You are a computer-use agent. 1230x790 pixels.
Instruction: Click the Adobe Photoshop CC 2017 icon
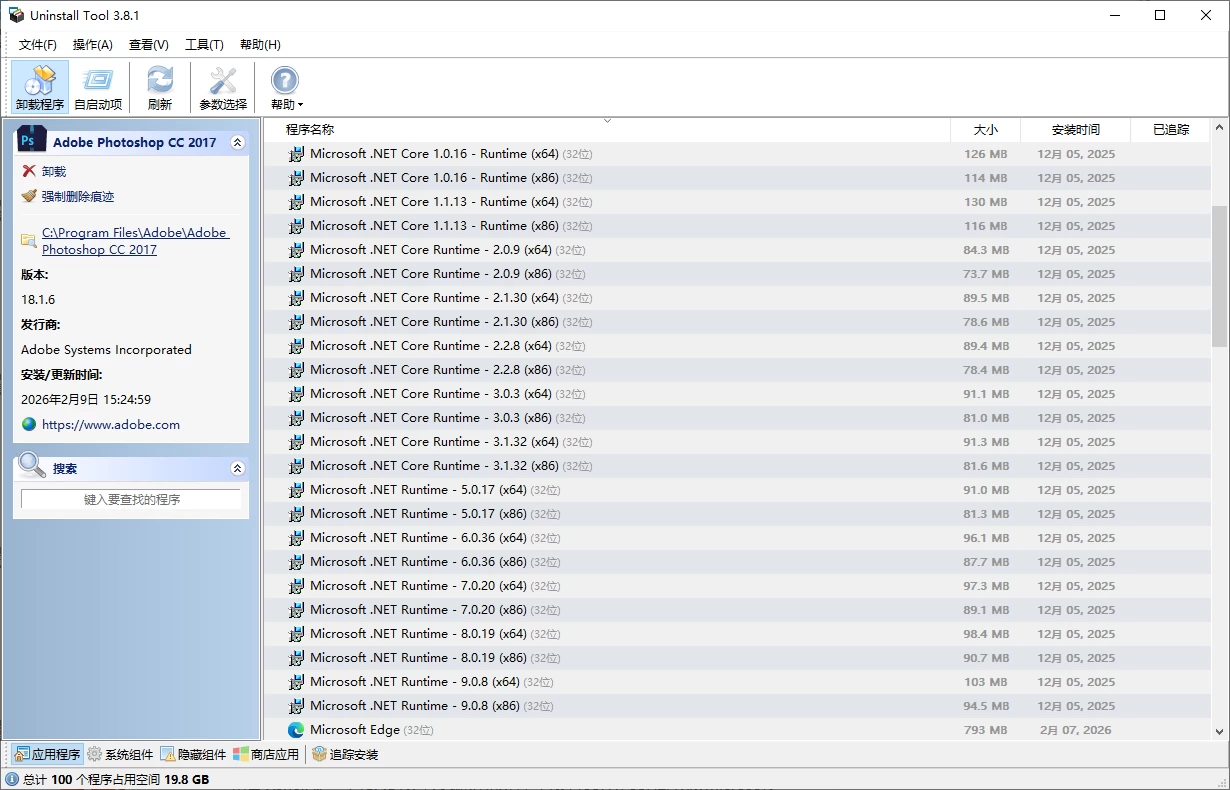tap(33, 141)
